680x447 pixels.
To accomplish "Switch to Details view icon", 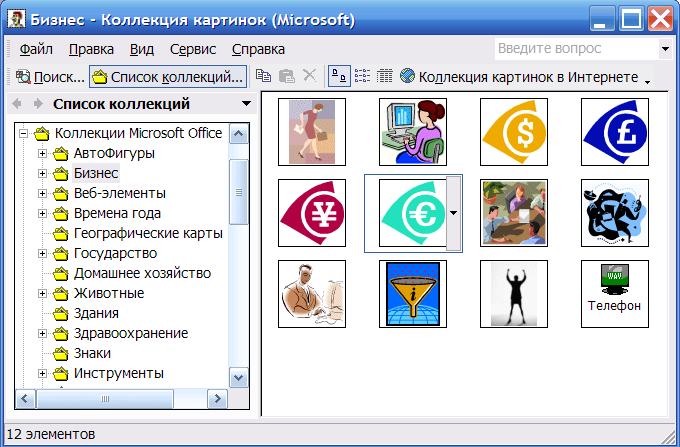I will [384, 76].
